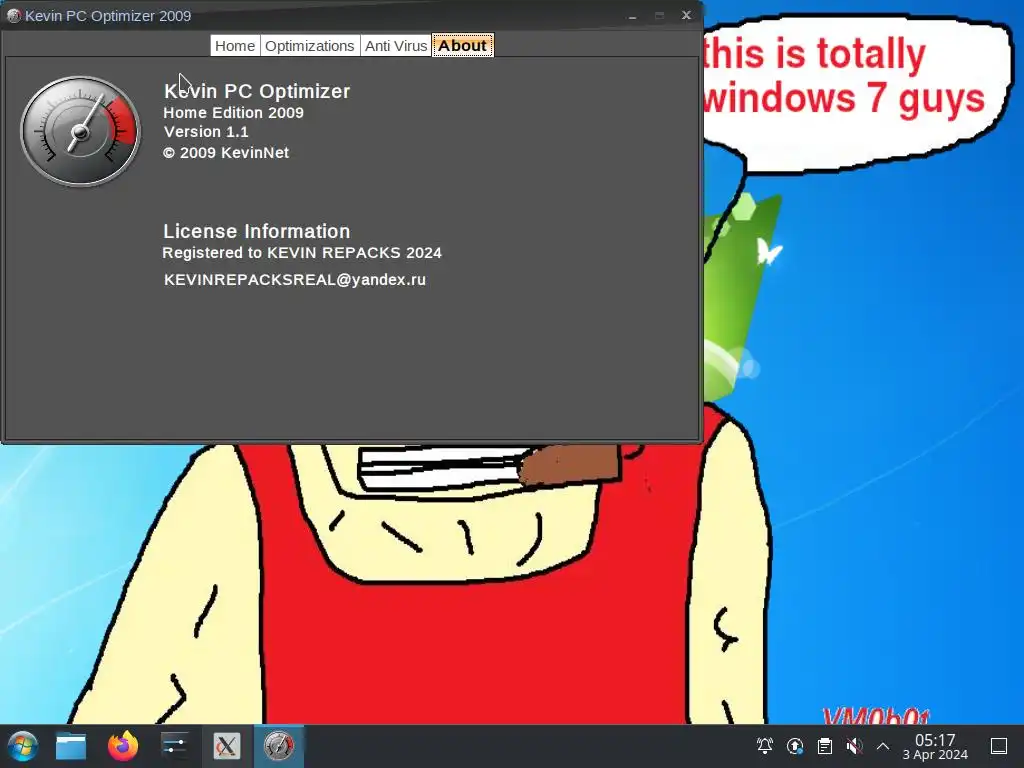Viewport: 1024px width, 768px height.
Task: Open the Optimizations tab
Action: (310, 46)
